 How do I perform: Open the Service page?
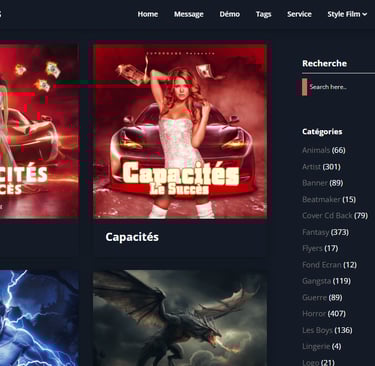(x=299, y=14)
